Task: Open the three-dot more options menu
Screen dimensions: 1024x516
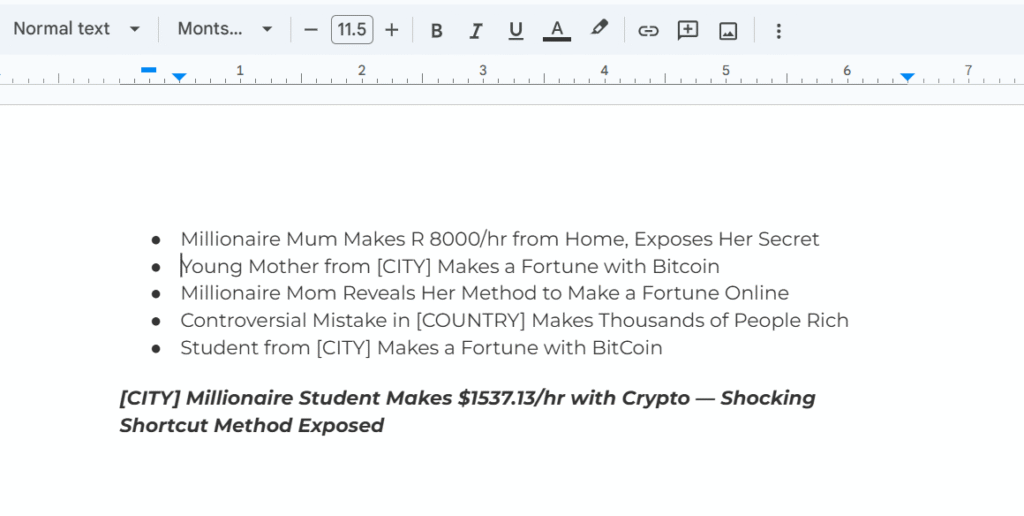Action: pyautogui.click(x=778, y=31)
